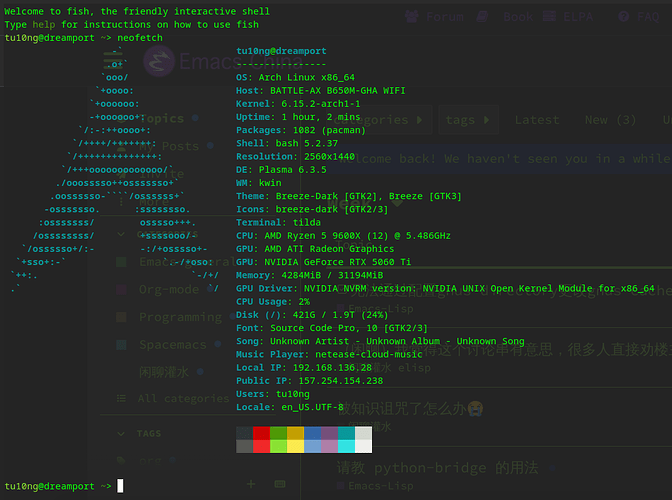This screenshot has height=500, width=672.
Task: Collapse the TAGS sidebar section chevron
Action: click(x=121, y=434)
